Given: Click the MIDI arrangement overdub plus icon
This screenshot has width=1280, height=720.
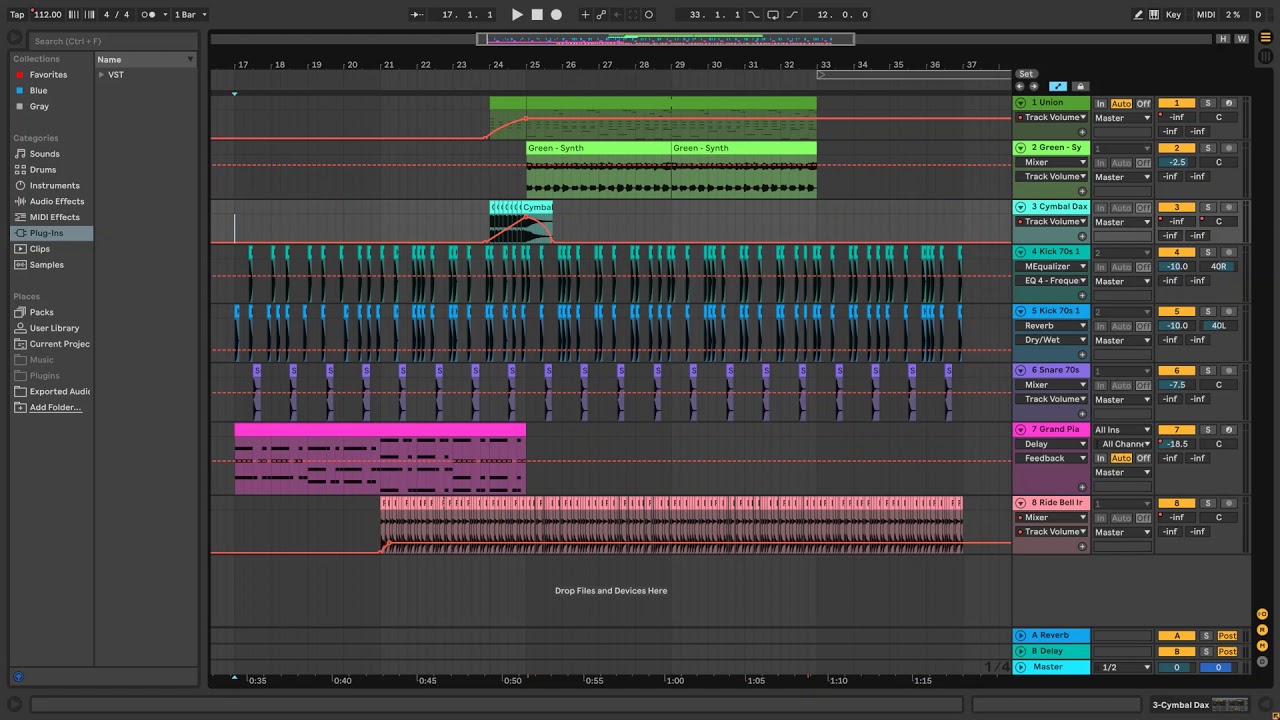Looking at the screenshot, I should click(585, 15).
